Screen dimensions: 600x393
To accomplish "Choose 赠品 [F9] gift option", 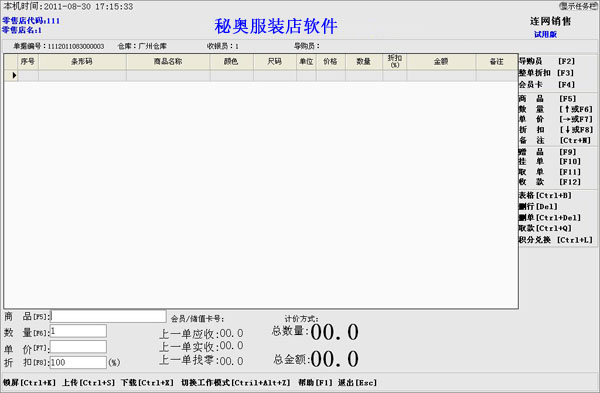I will (x=547, y=152).
